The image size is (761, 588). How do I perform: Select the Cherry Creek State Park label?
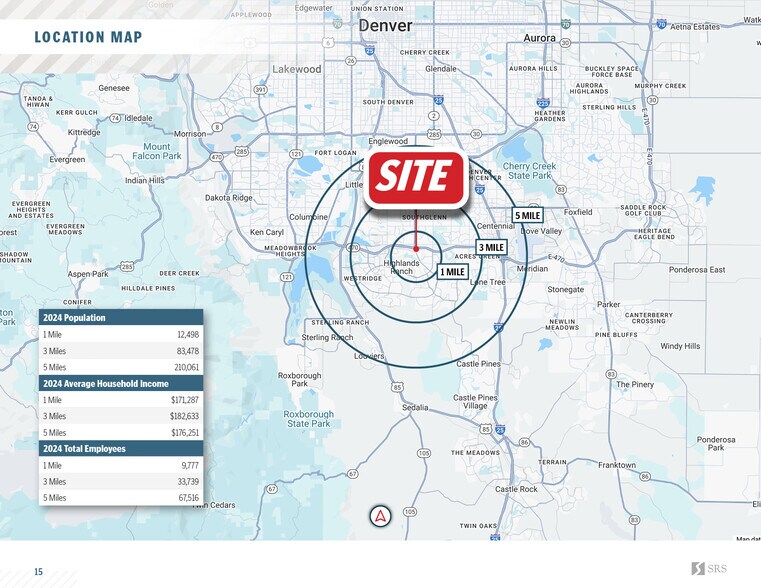pos(529,171)
